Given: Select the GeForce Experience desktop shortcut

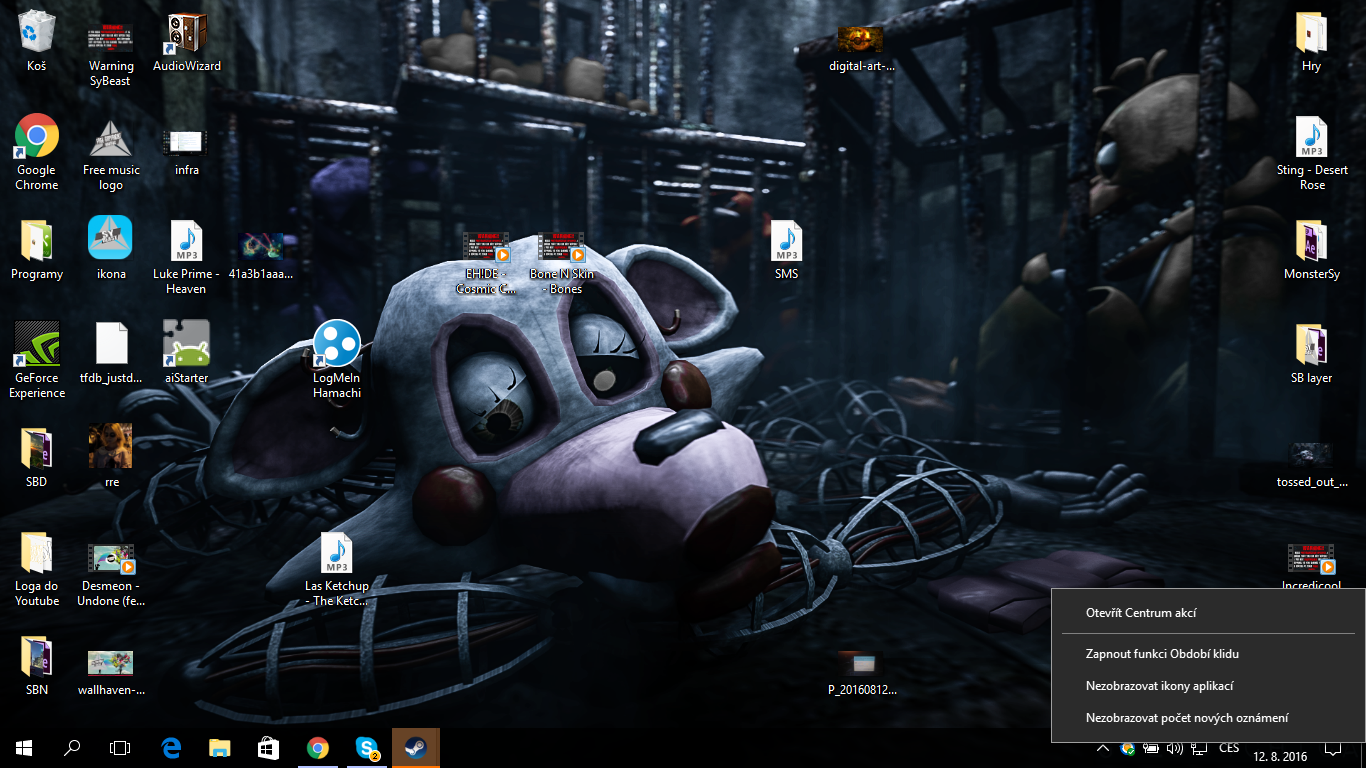Looking at the screenshot, I should click(x=37, y=359).
